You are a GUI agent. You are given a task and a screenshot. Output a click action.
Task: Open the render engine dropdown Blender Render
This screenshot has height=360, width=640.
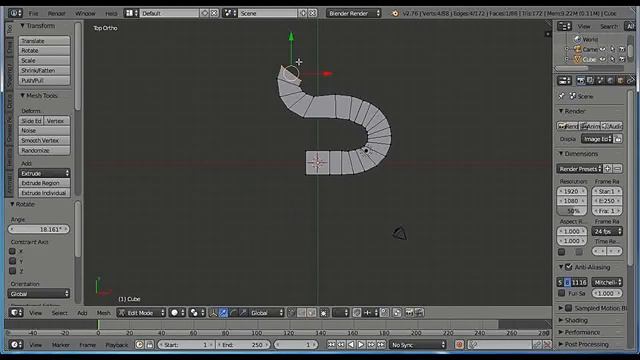point(354,13)
